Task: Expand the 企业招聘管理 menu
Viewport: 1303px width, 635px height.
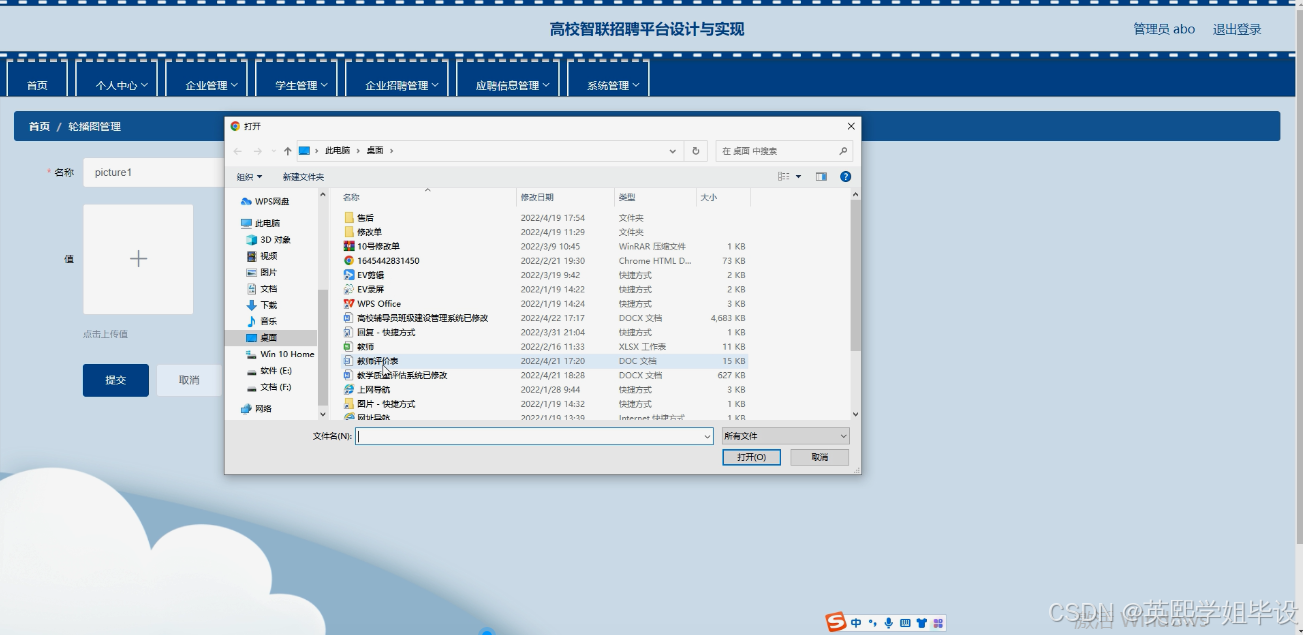Action: pyautogui.click(x=401, y=85)
